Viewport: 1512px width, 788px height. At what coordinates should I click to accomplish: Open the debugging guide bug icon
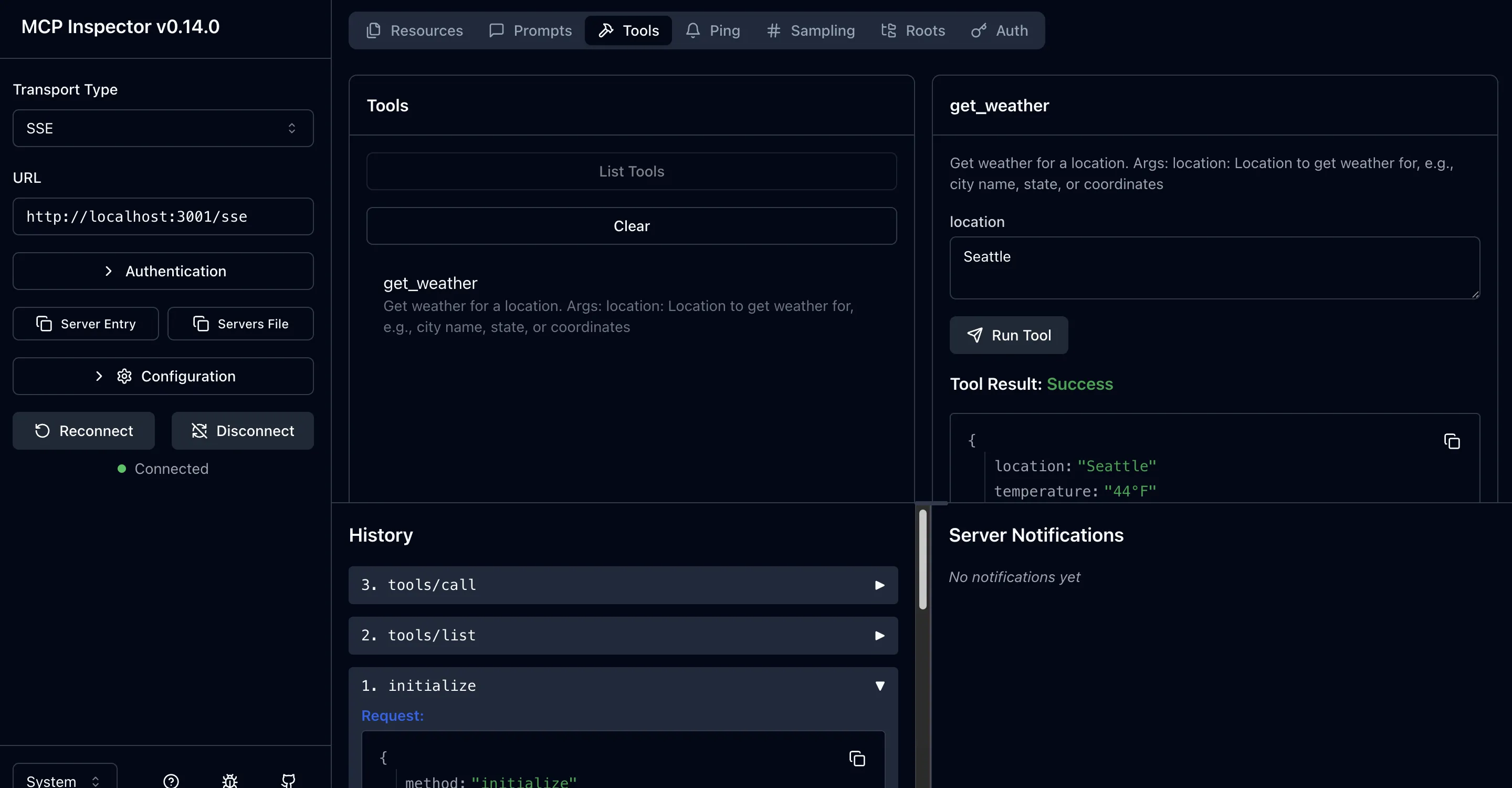click(229, 781)
